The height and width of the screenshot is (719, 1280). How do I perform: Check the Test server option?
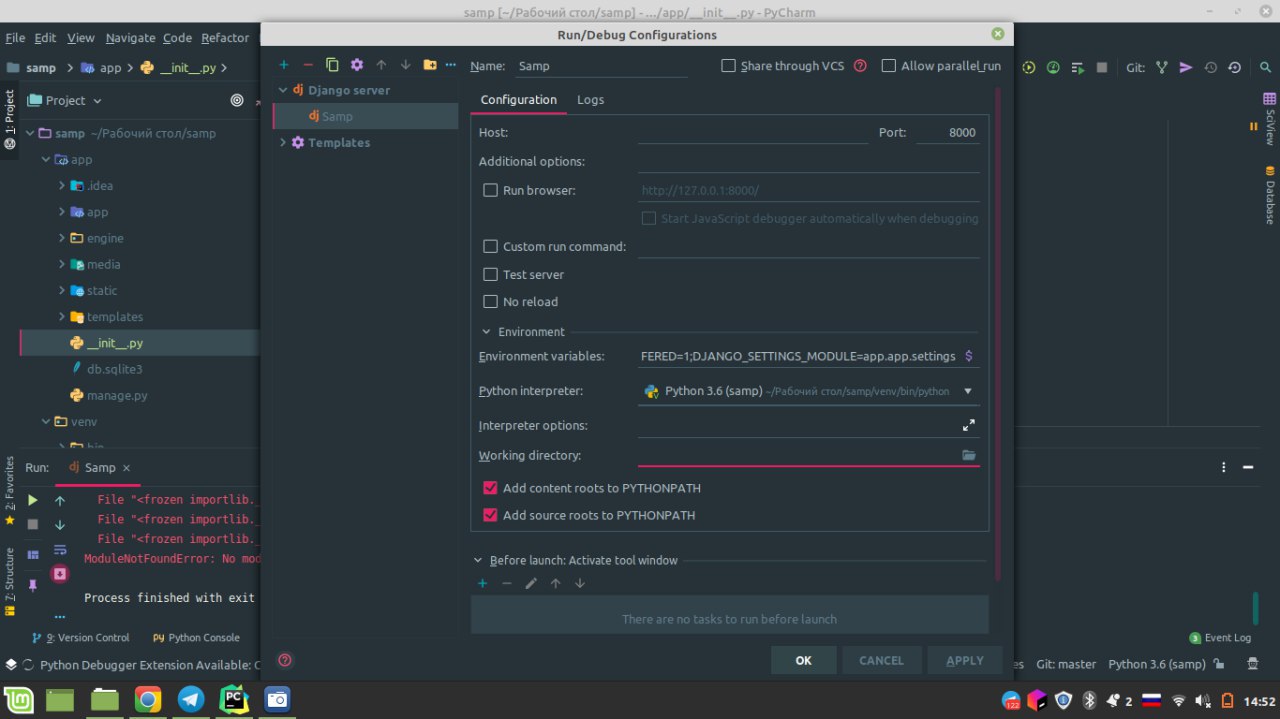[491, 274]
